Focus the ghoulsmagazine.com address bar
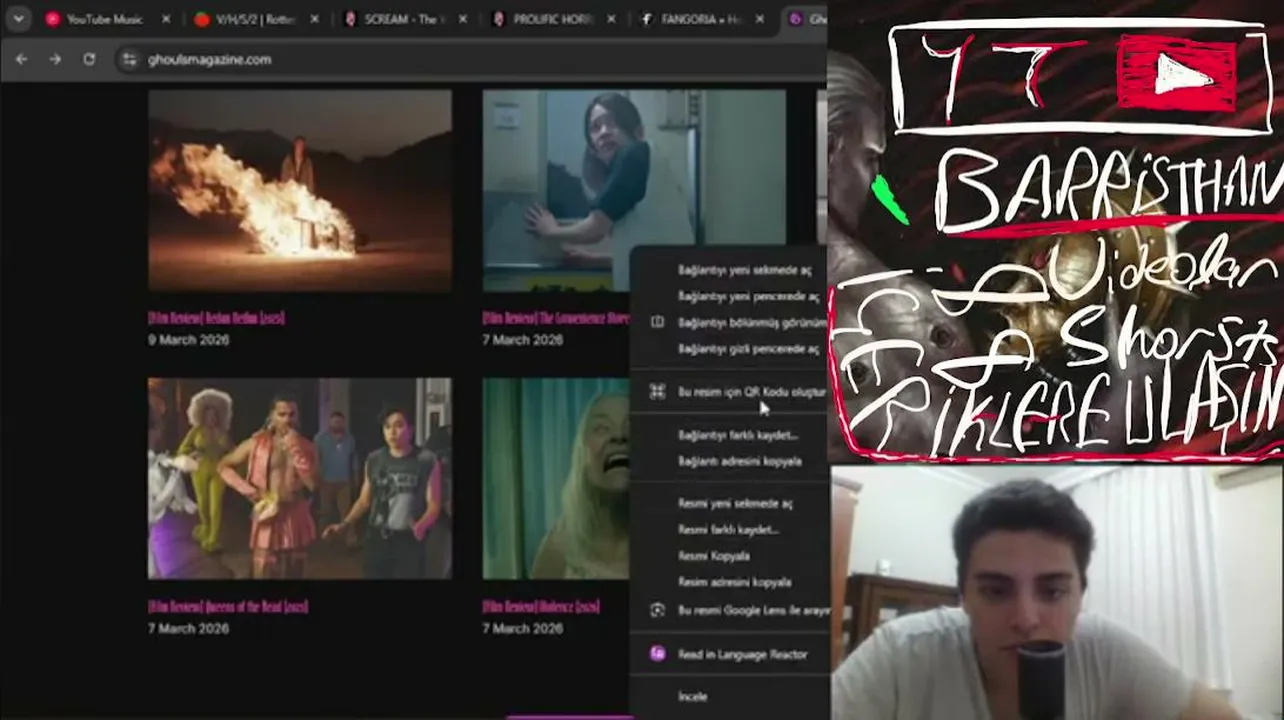Image resolution: width=1284 pixels, height=720 pixels. [470, 59]
